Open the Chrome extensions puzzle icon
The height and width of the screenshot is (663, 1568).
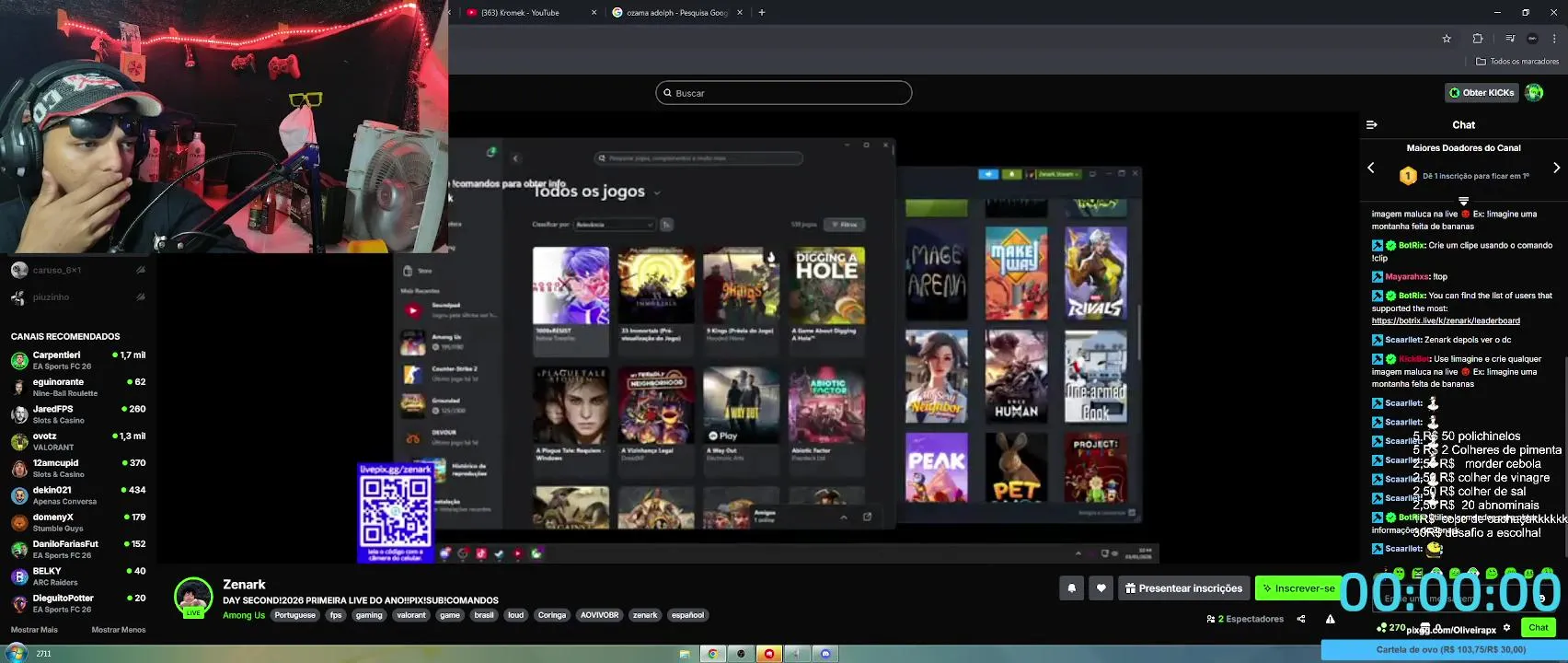click(1478, 39)
